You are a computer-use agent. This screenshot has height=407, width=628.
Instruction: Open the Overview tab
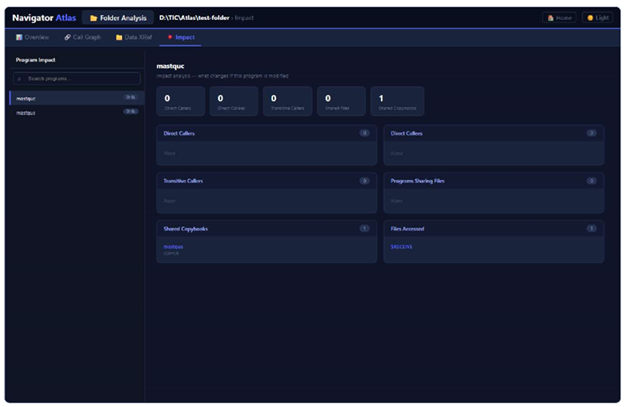point(32,37)
